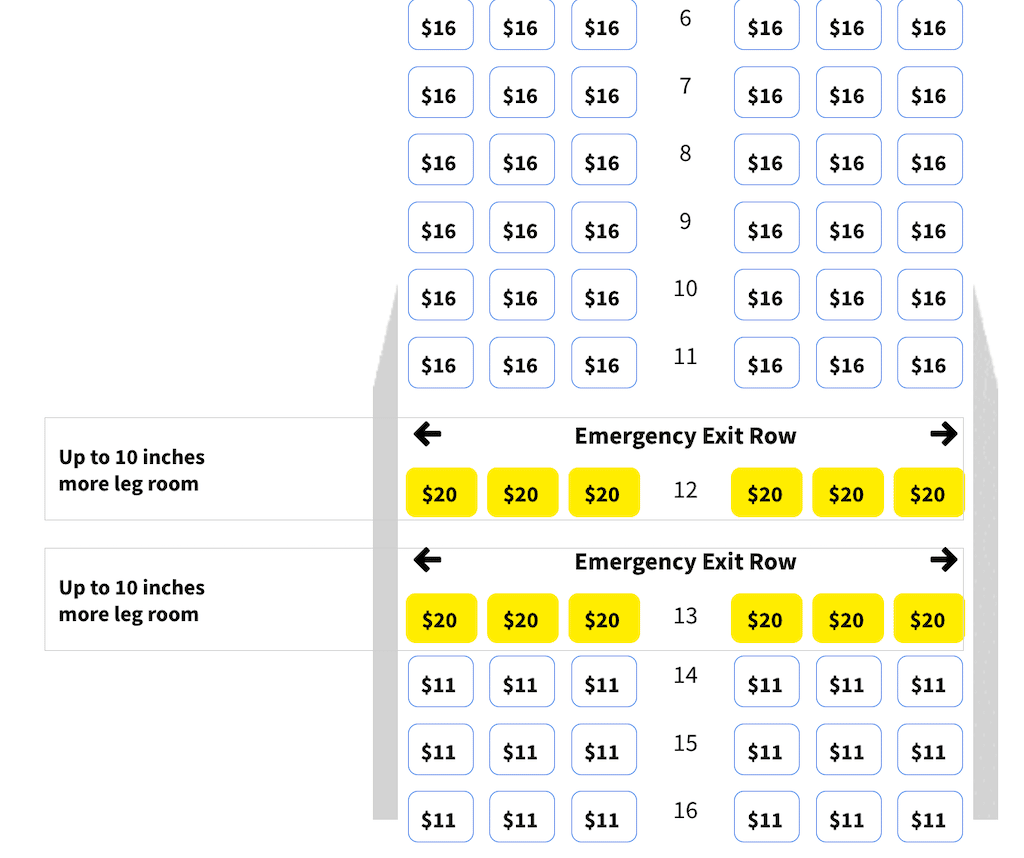The width and height of the screenshot is (1024, 858).
Task: Pick the rightmost $16 seat in row 7
Action: coord(930,92)
